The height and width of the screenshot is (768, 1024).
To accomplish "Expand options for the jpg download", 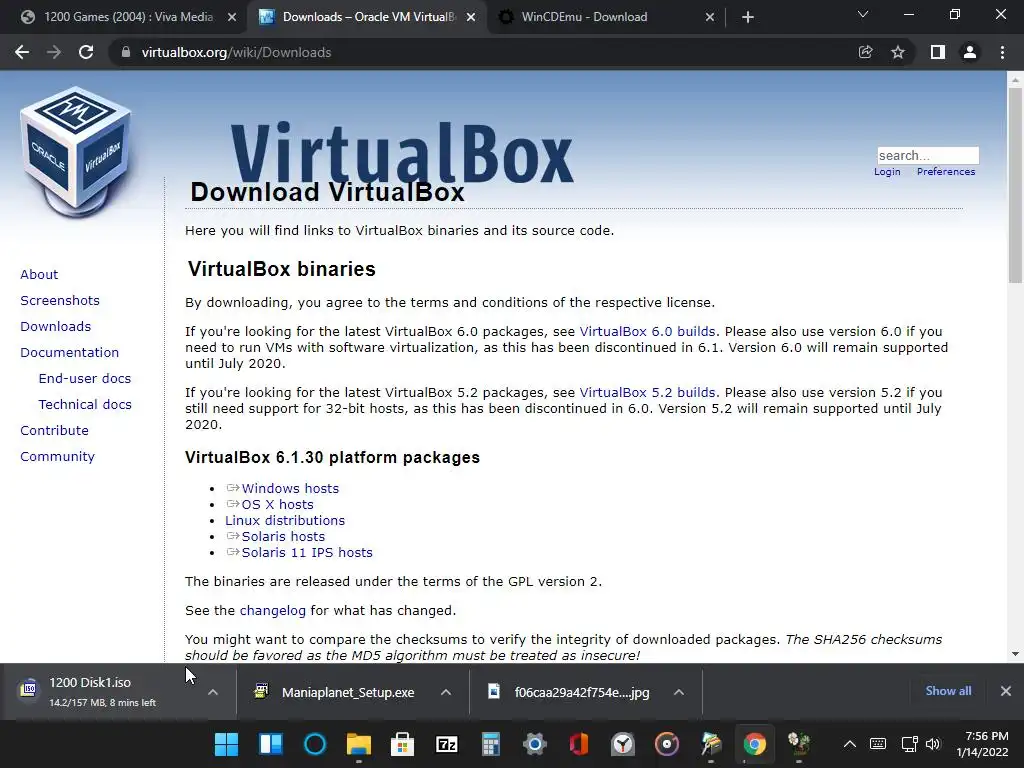I will pos(679,692).
